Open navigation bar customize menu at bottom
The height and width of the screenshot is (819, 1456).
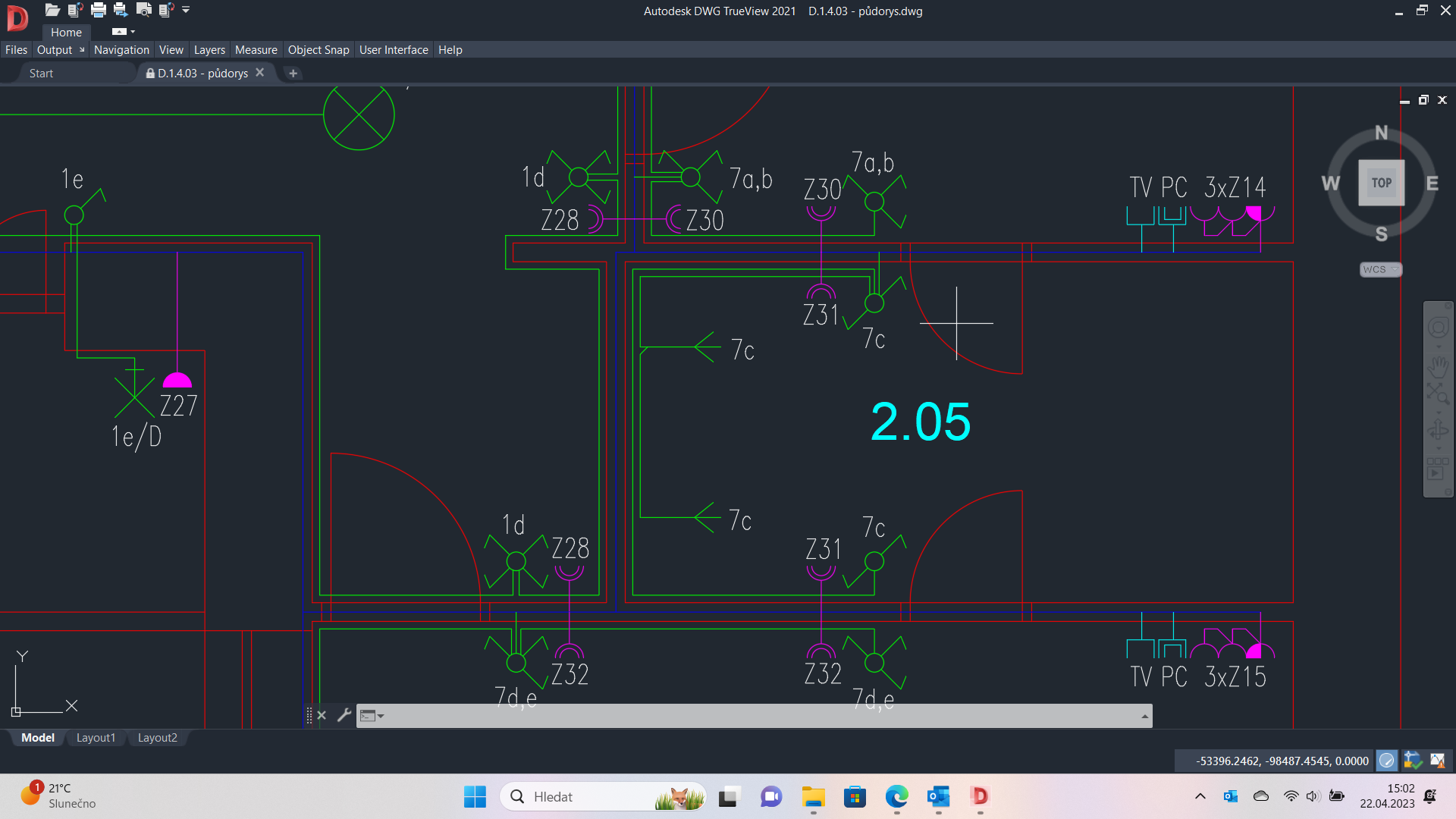tap(1448, 492)
